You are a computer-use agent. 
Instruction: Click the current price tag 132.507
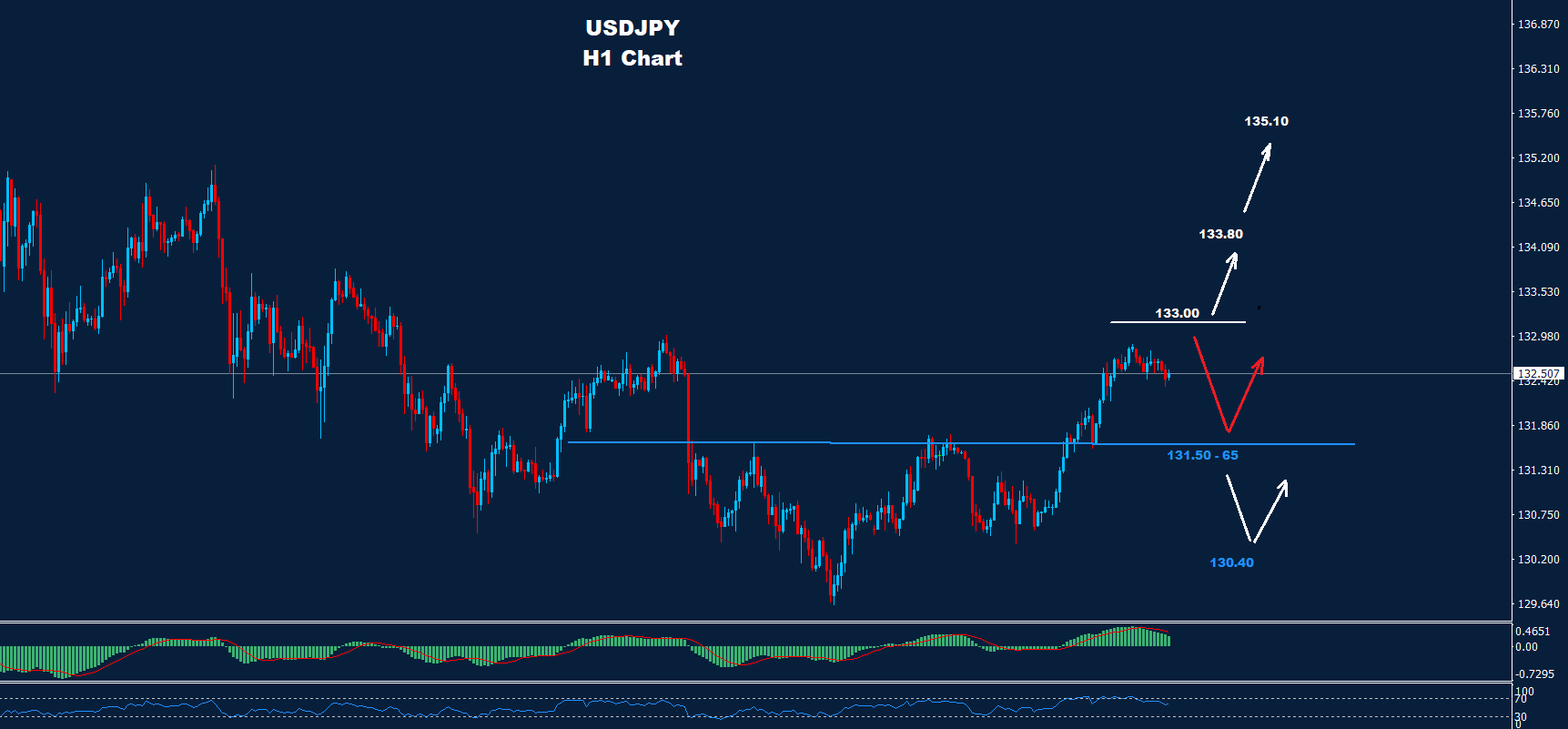(x=1538, y=373)
